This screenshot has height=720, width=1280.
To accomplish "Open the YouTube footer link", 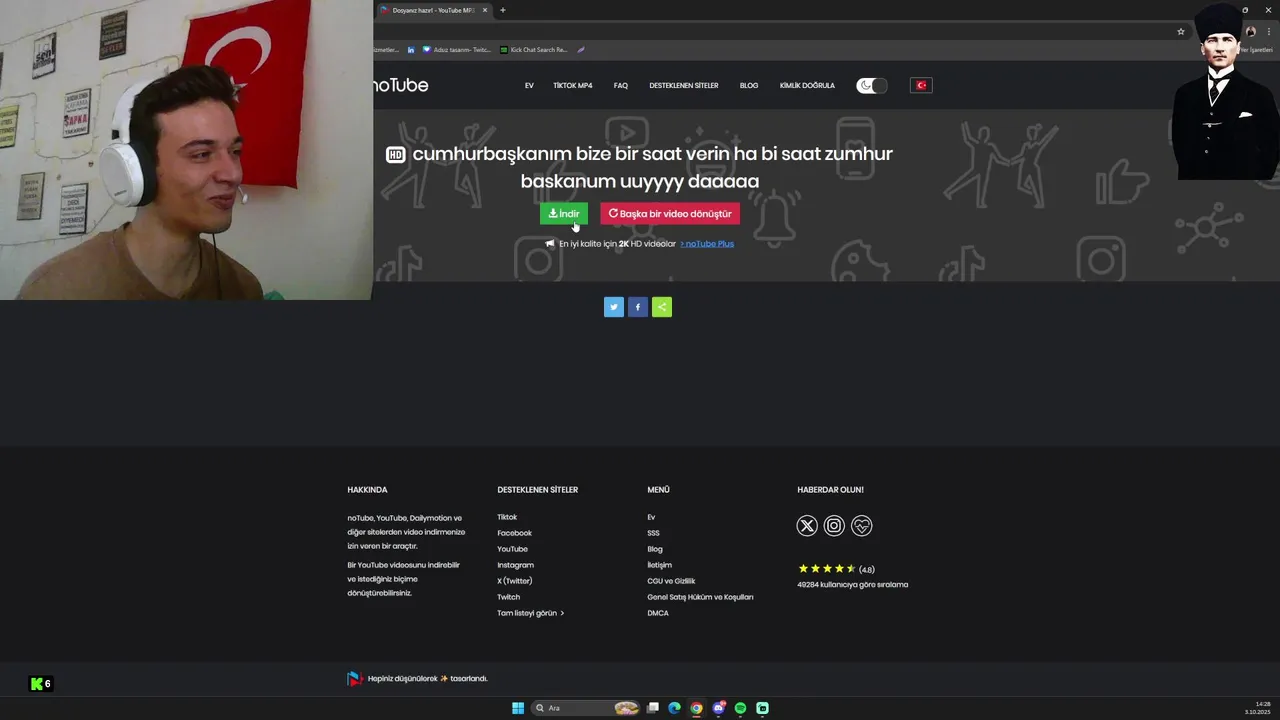I will pyautogui.click(x=512, y=549).
